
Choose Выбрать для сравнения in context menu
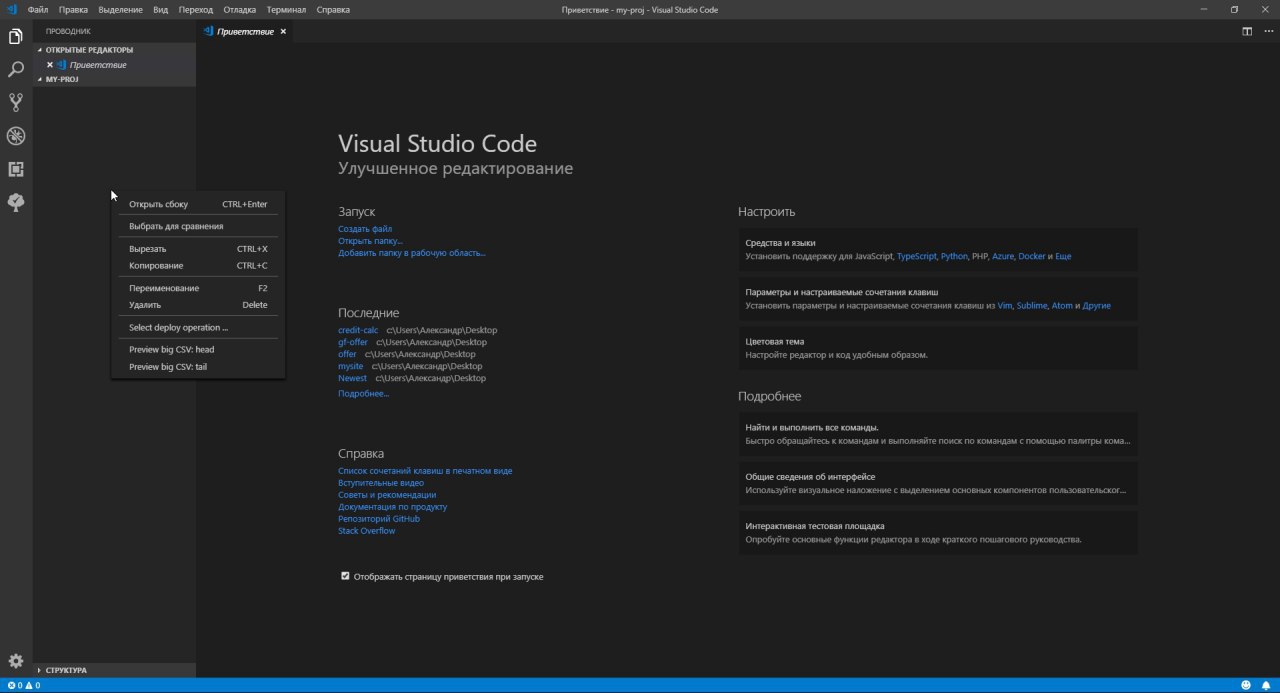pos(198,226)
